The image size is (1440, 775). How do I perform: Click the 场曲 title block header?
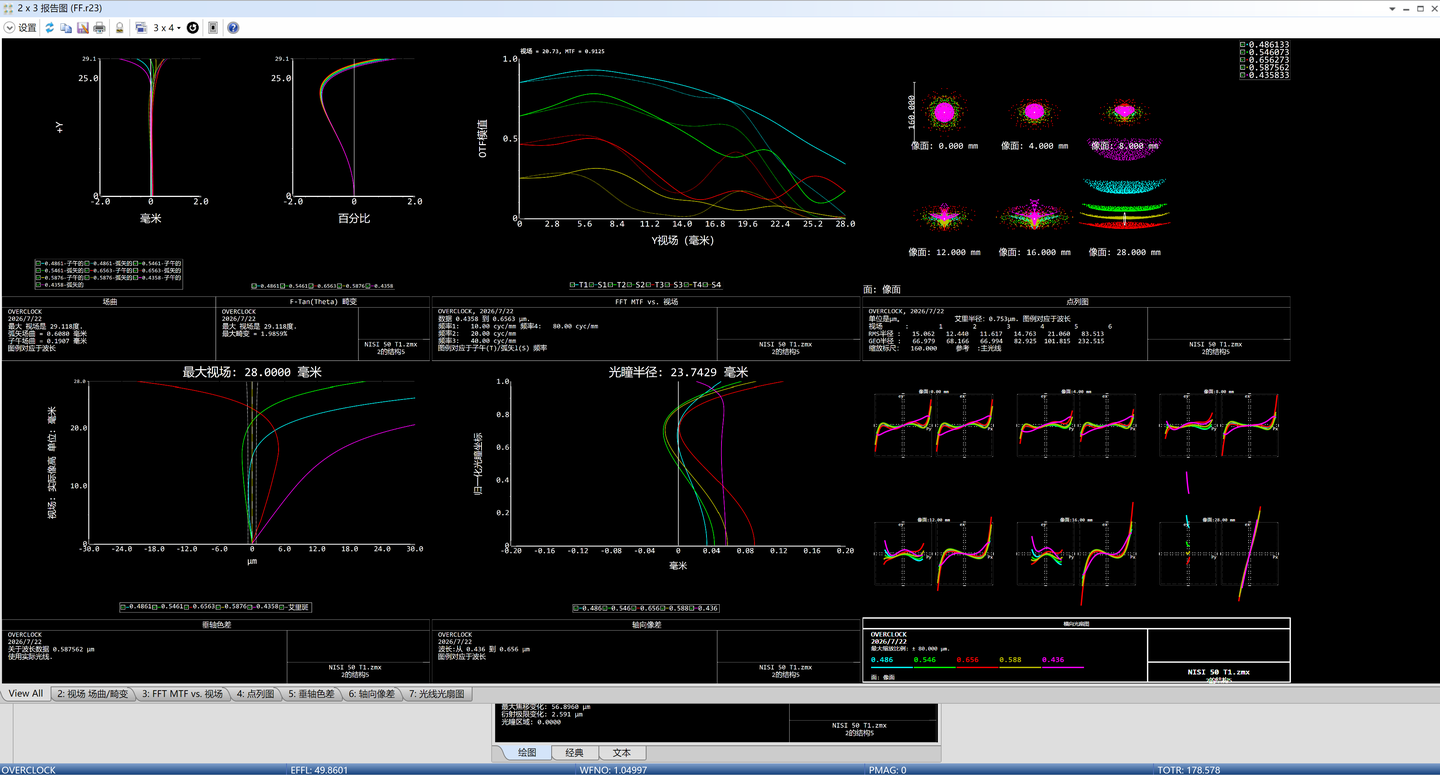[x=109, y=301]
